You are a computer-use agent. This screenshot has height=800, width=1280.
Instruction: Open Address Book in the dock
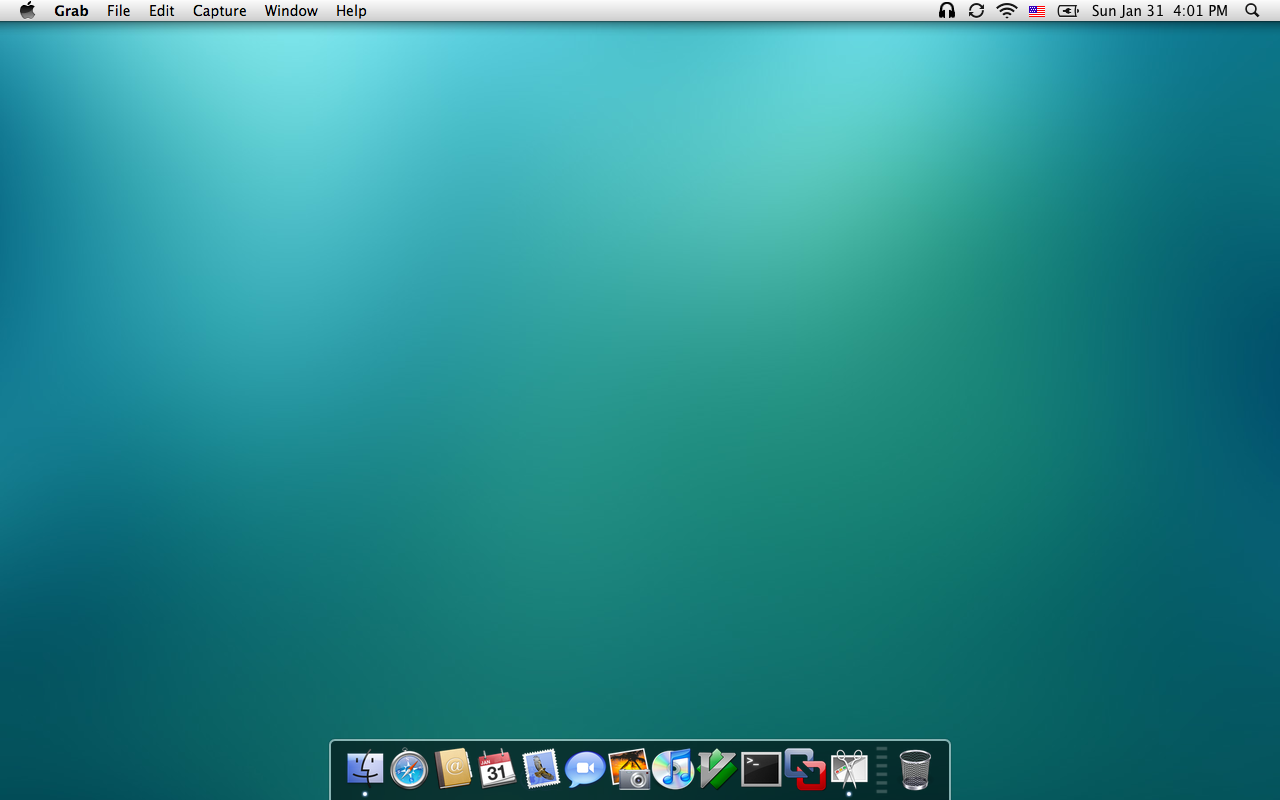[453, 769]
